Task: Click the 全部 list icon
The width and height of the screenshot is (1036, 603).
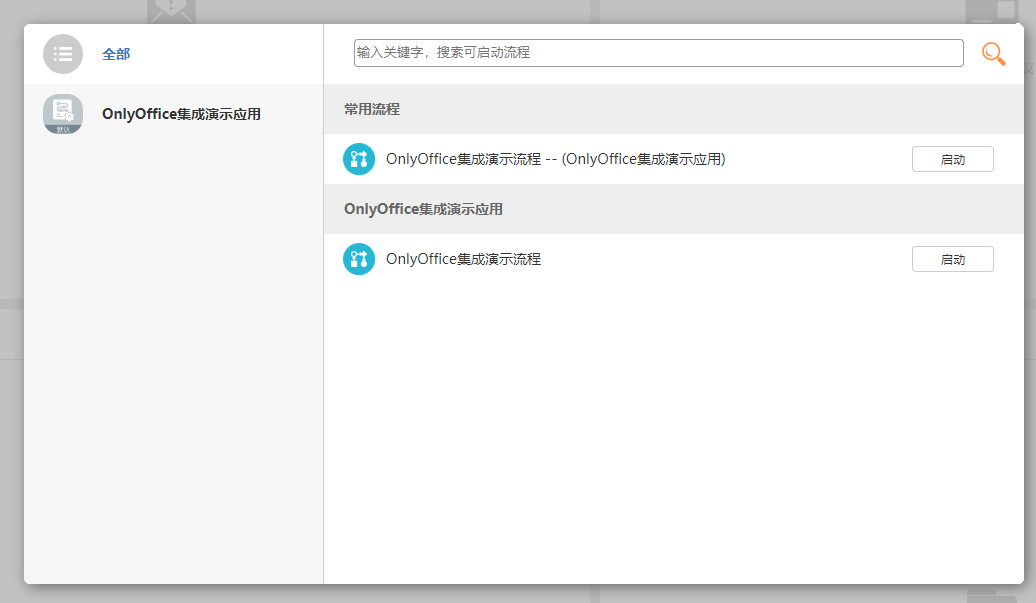Action: click(x=63, y=54)
